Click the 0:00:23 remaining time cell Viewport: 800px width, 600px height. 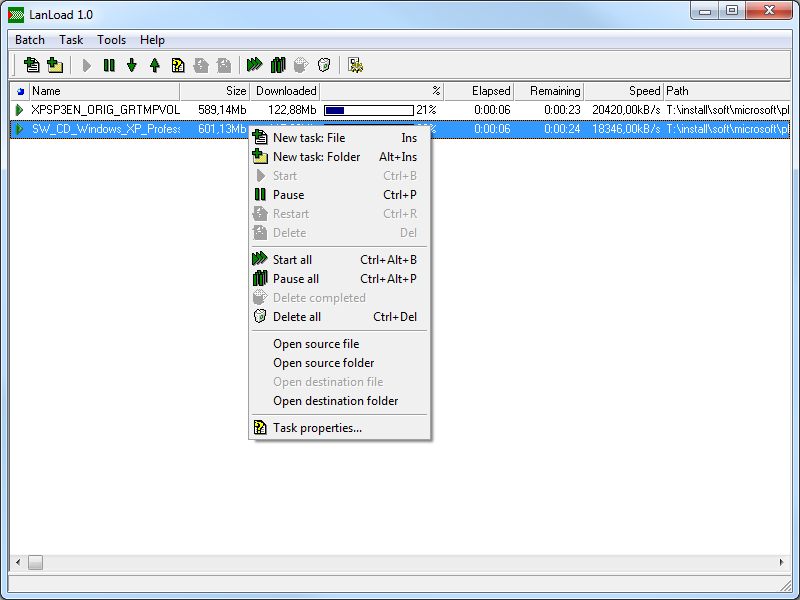562,110
